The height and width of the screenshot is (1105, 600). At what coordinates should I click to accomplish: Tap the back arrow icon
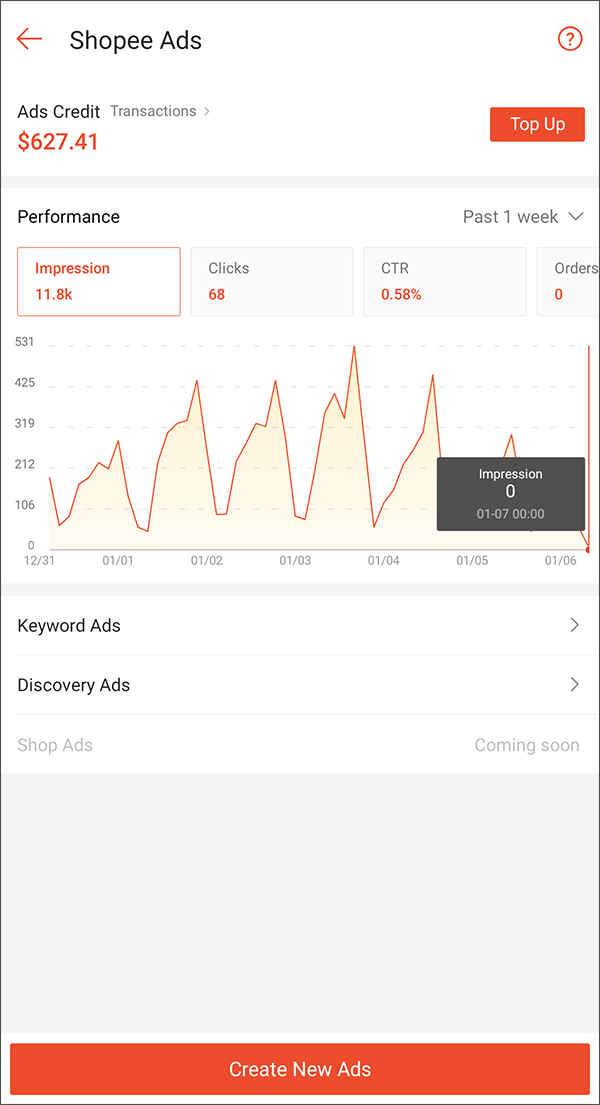click(30, 39)
